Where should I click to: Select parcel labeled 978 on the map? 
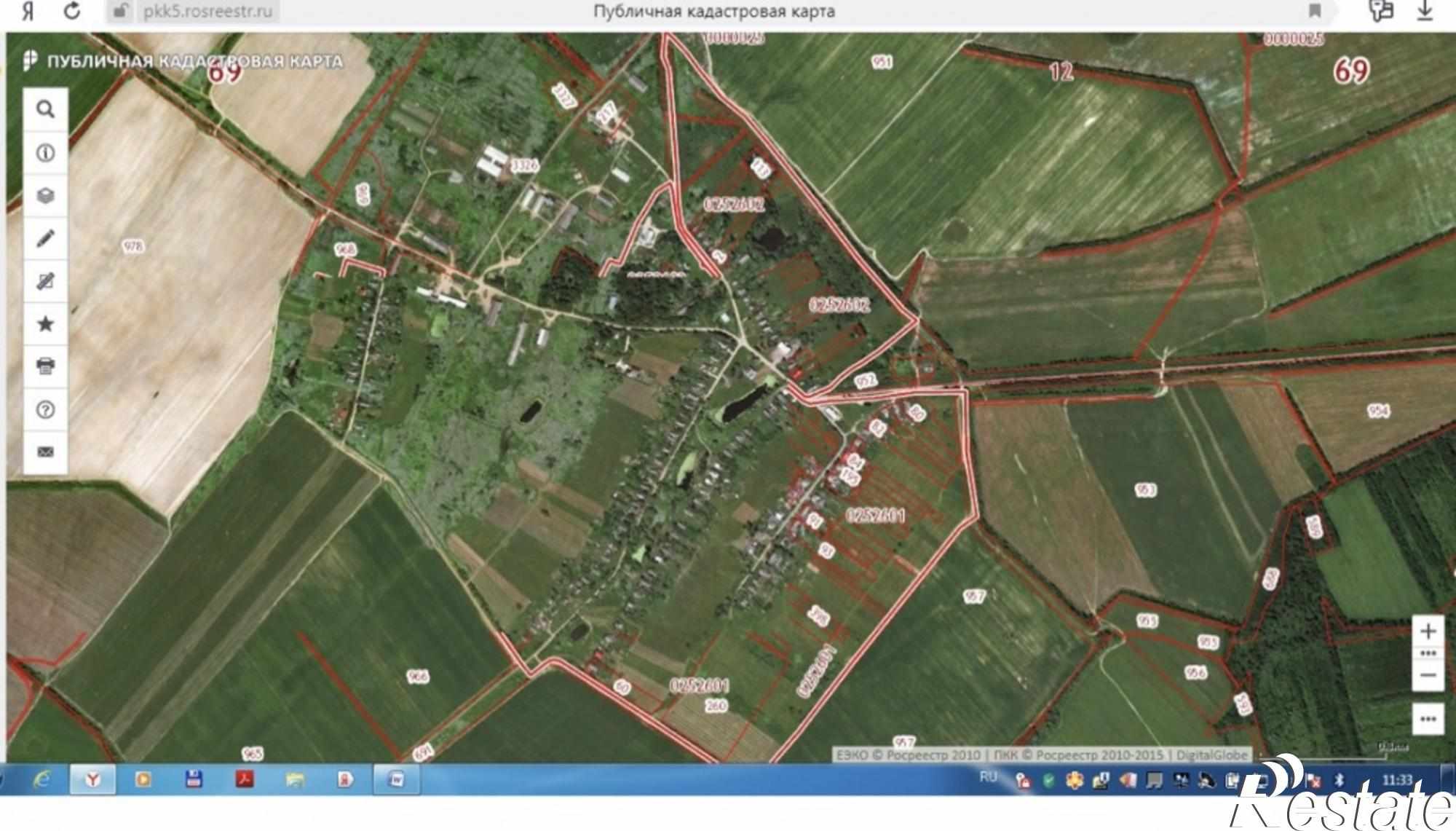133,247
